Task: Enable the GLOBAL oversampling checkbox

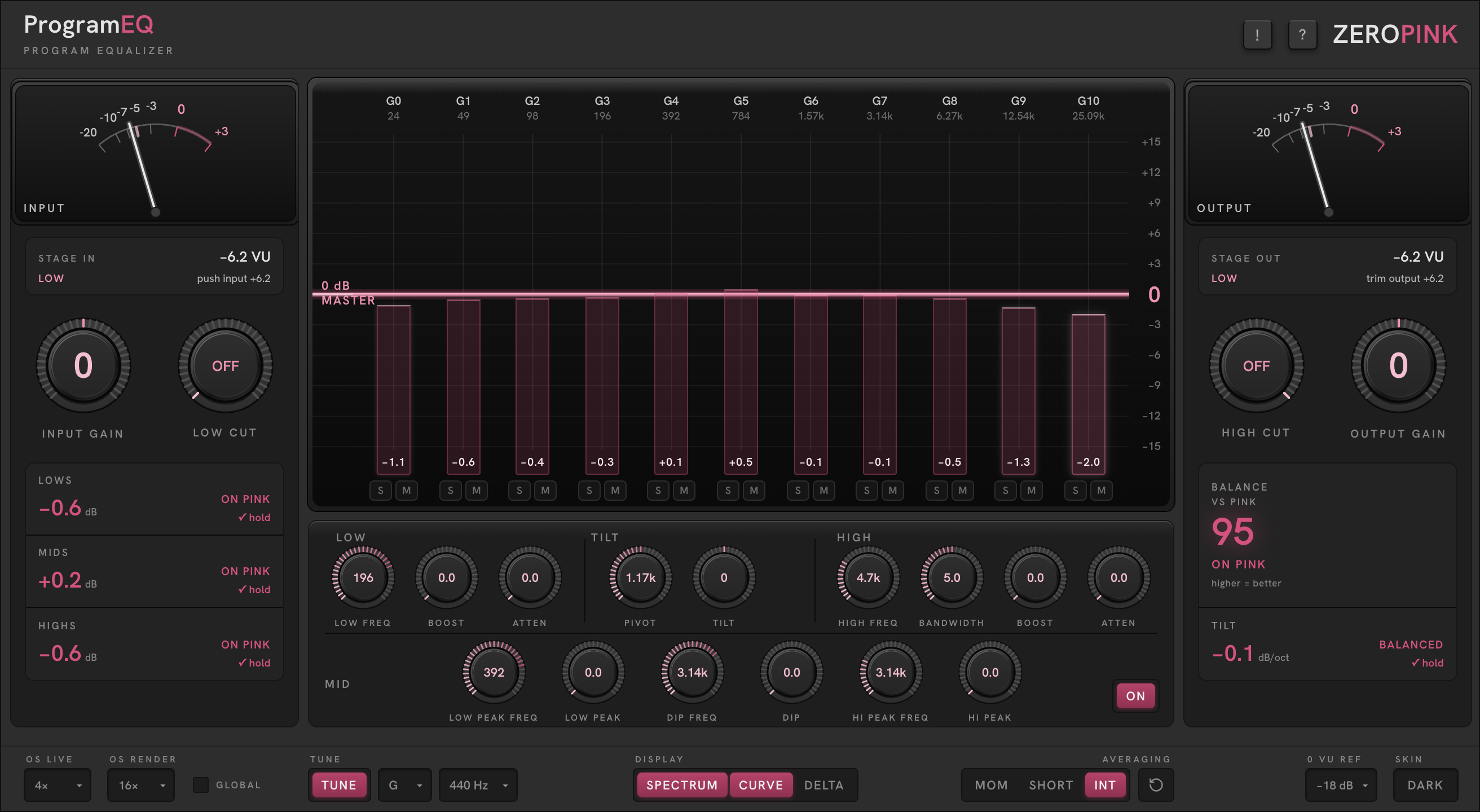Action: (x=201, y=784)
